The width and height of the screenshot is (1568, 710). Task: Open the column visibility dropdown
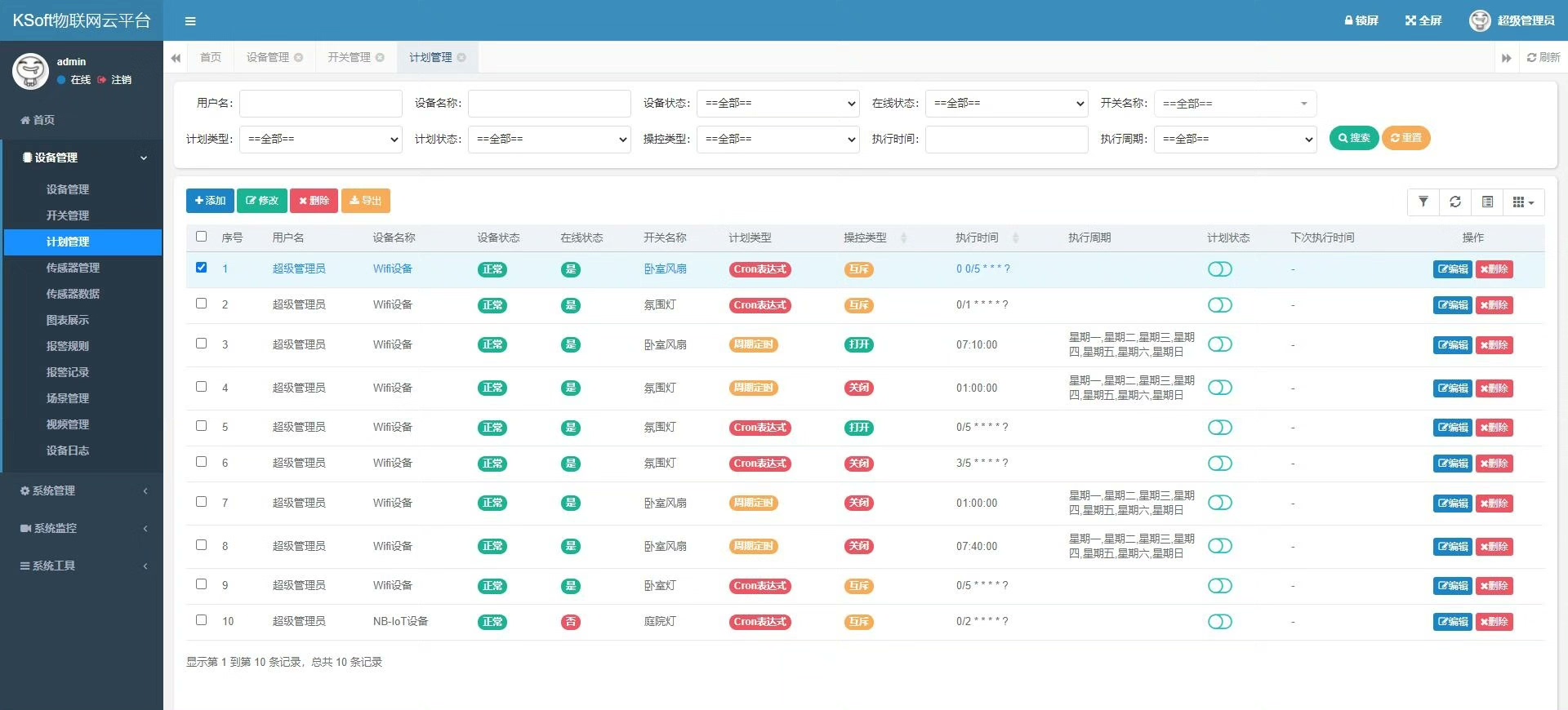coord(1523,202)
